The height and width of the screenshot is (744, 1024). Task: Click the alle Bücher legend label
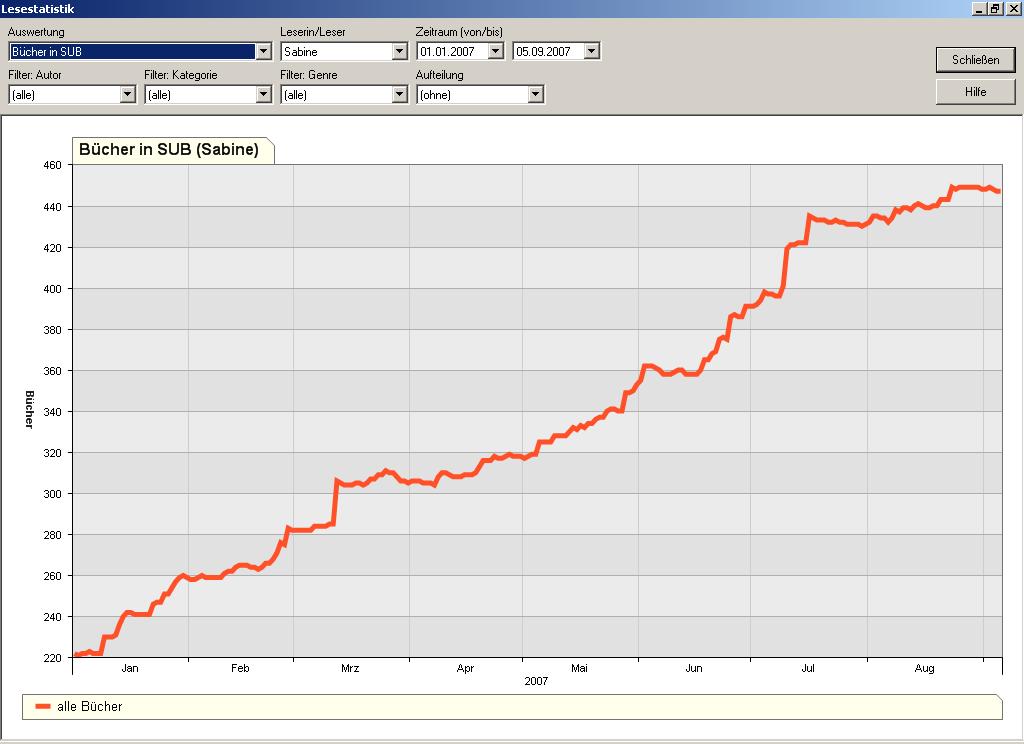point(90,707)
